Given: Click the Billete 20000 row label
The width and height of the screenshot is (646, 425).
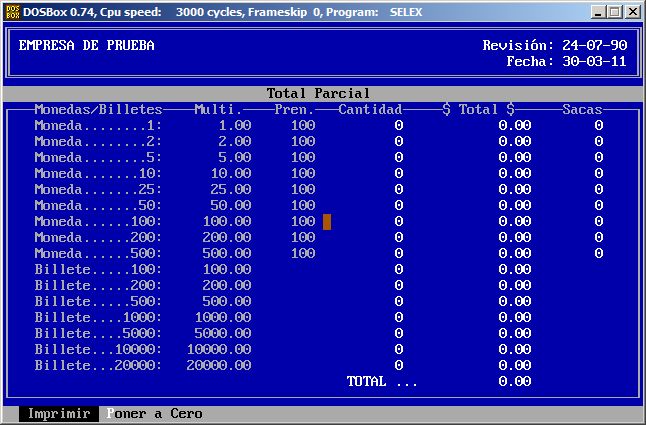Looking at the screenshot, I should (98, 366).
